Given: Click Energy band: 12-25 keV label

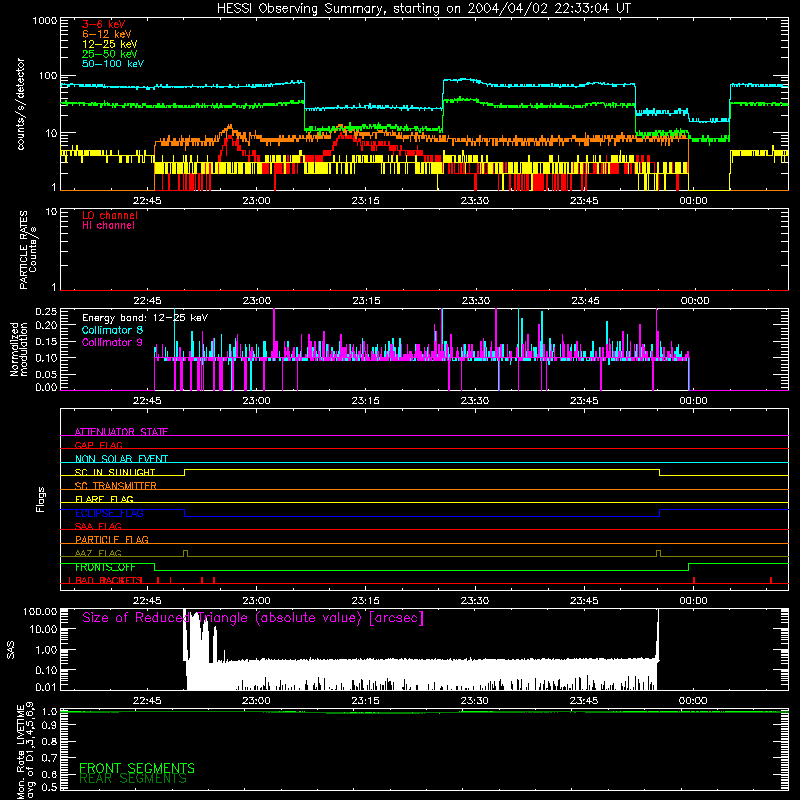Looking at the screenshot, I should pyautogui.click(x=145, y=318).
